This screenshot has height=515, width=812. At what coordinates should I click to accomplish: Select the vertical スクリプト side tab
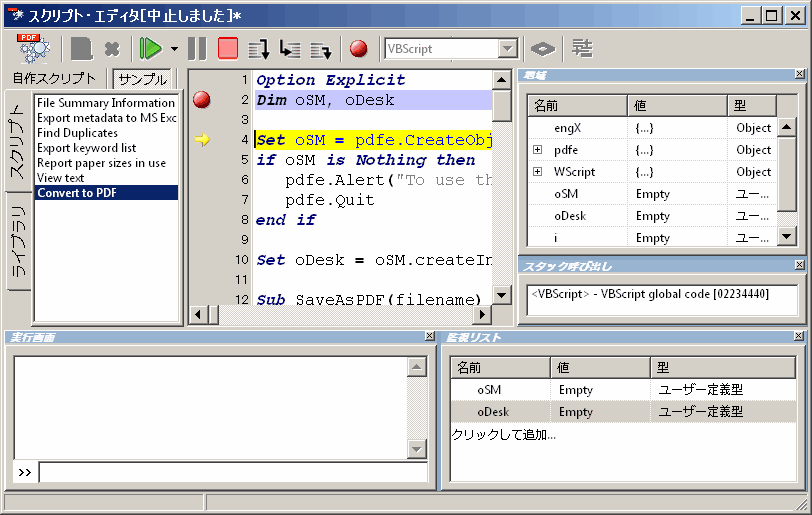tap(18, 141)
